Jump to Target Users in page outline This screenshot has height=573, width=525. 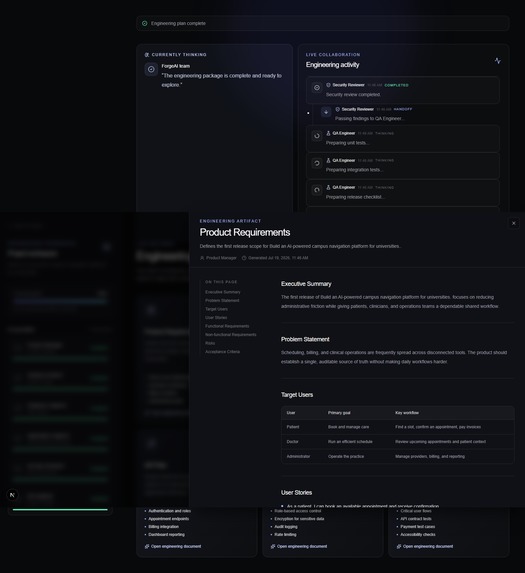216,309
